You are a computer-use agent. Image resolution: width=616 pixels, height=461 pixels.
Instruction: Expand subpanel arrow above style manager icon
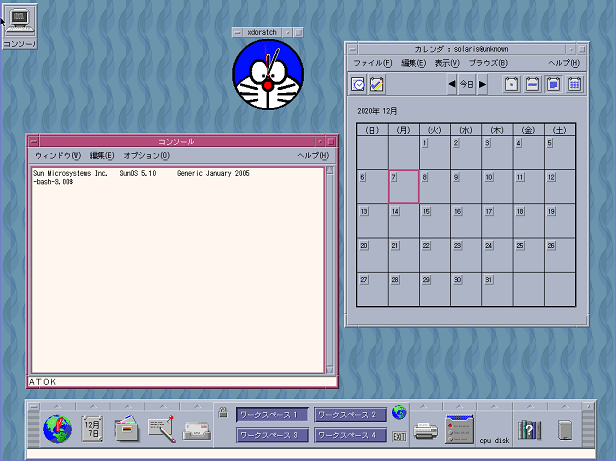(x=459, y=406)
